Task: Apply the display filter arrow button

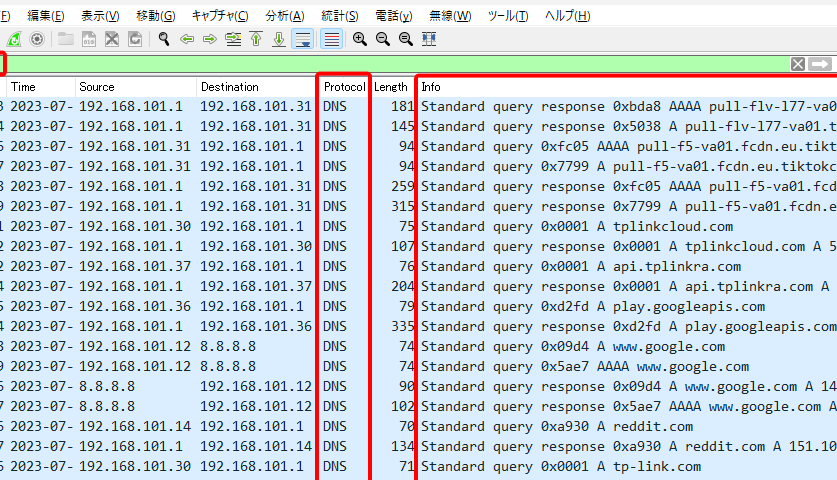Action: click(x=820, y=64)
